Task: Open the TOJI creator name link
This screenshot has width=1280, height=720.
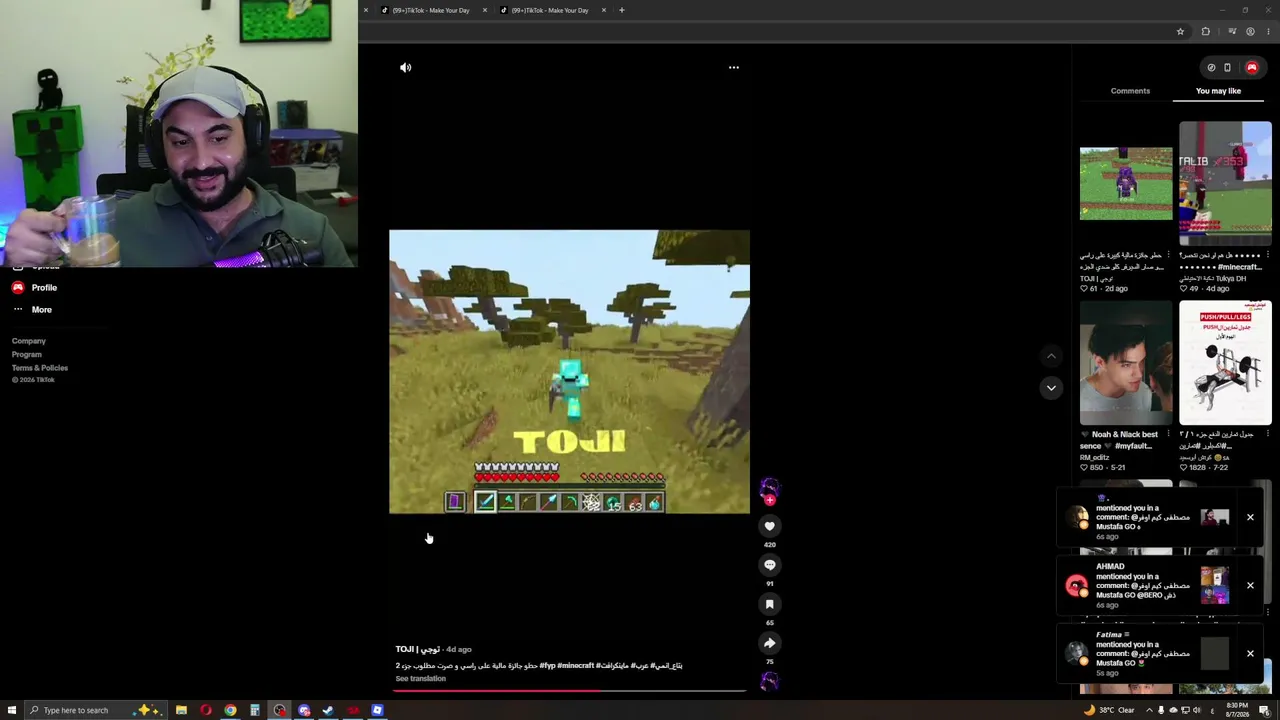Action: [x=418, y=650]
